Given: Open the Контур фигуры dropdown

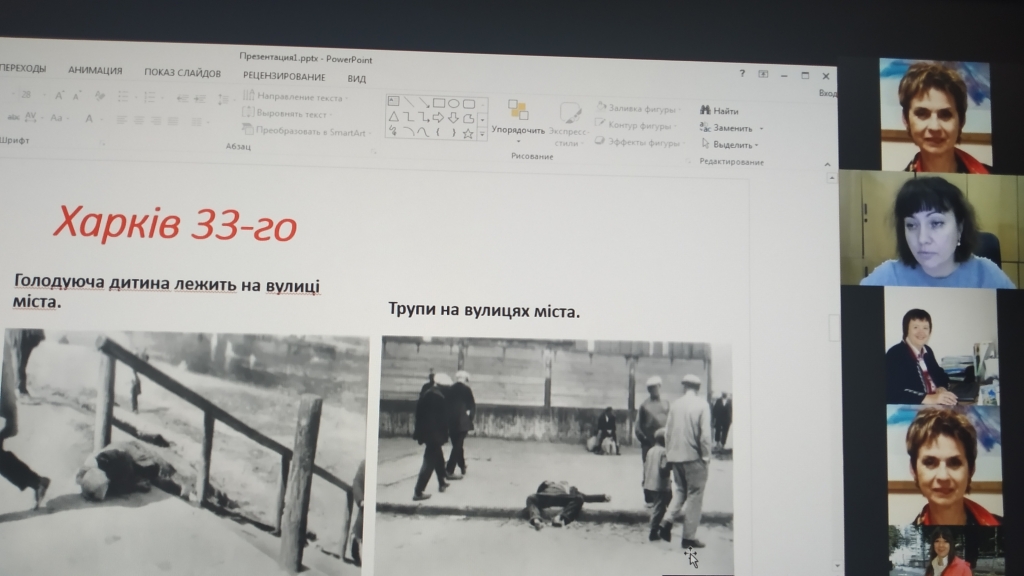Looking at the screenshot, I should tap(636, 125).
